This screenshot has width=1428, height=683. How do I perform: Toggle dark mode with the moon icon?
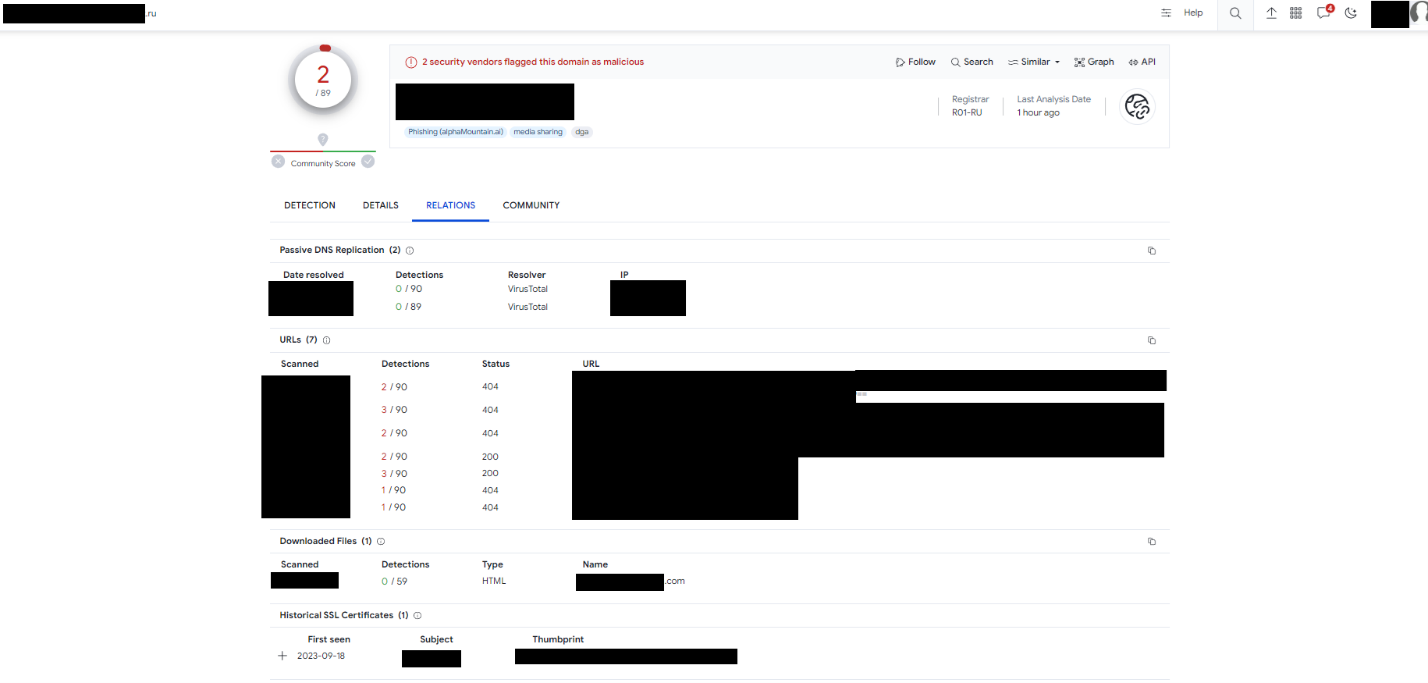point(1351,13)
